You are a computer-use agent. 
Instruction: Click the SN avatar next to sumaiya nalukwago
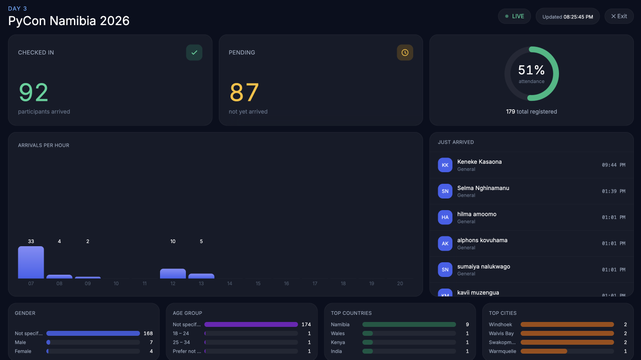click(445, 270)
